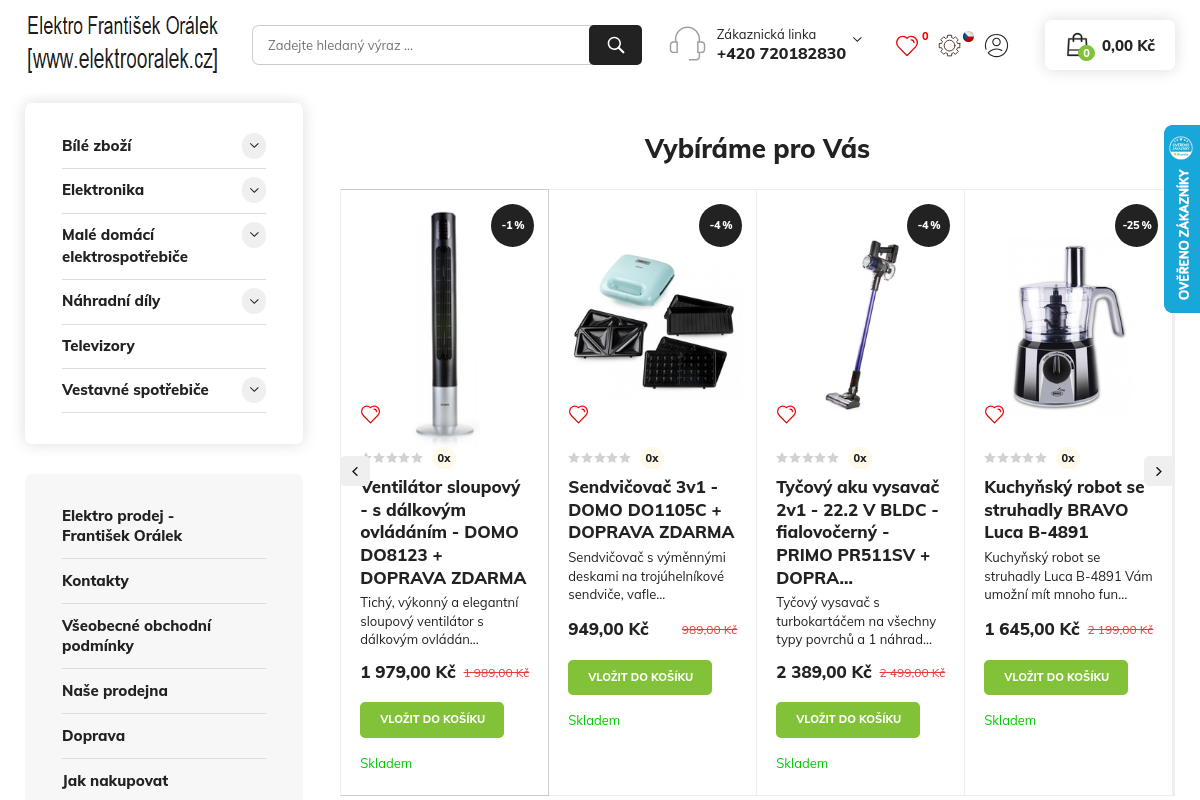This screenshot has height=800, width=1200.
Task: Expand the Elektronika category
Action: tap(254, 190)
